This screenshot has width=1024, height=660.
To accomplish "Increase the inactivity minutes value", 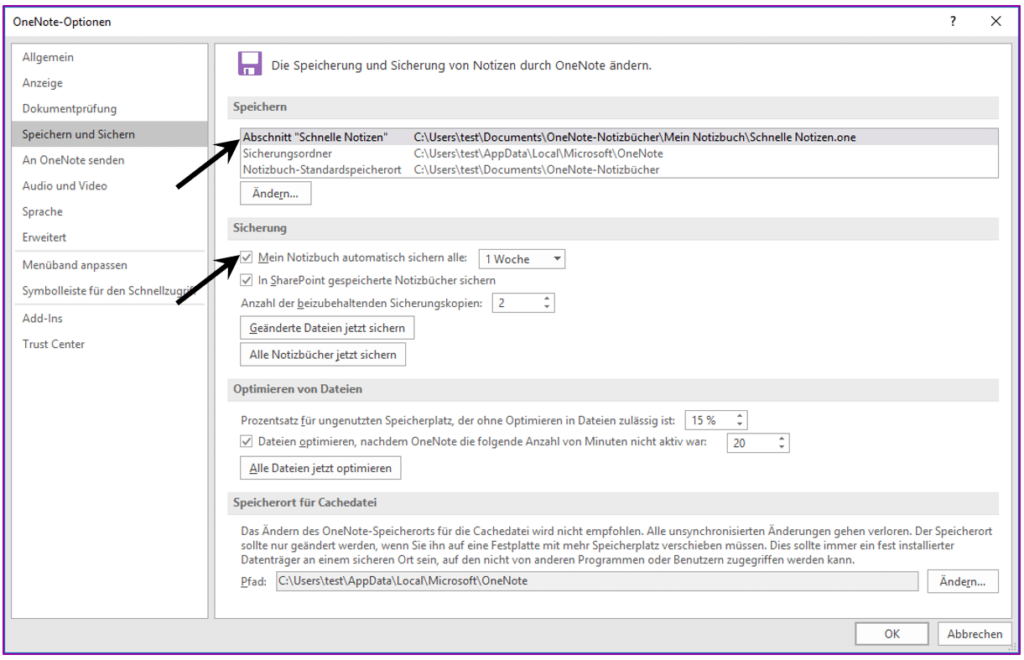I will click(x=782, y=439).
